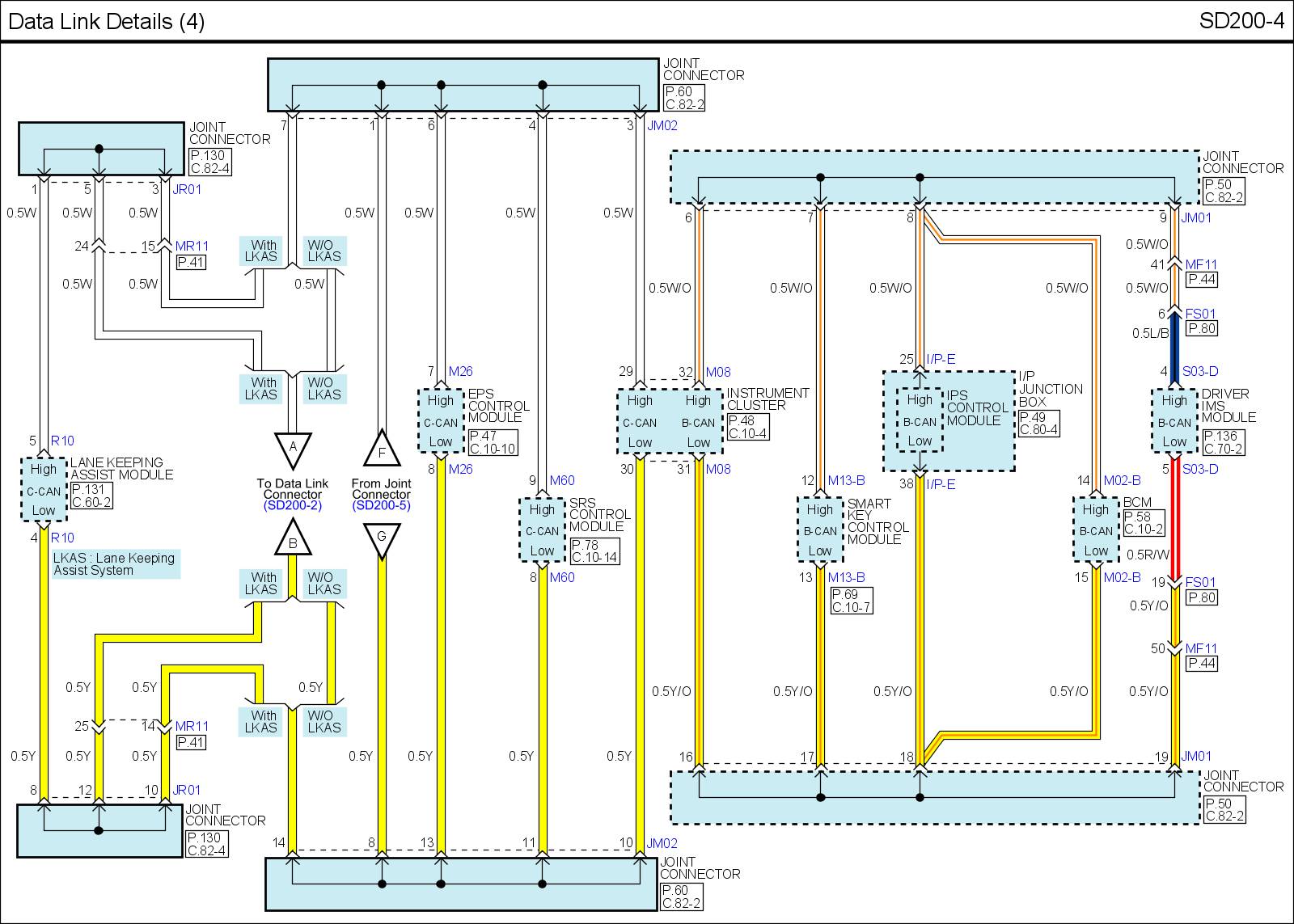Select the triangle connector labeled F
The height and width of the screenshot is (924, 1294).
(x=382, y=450)
